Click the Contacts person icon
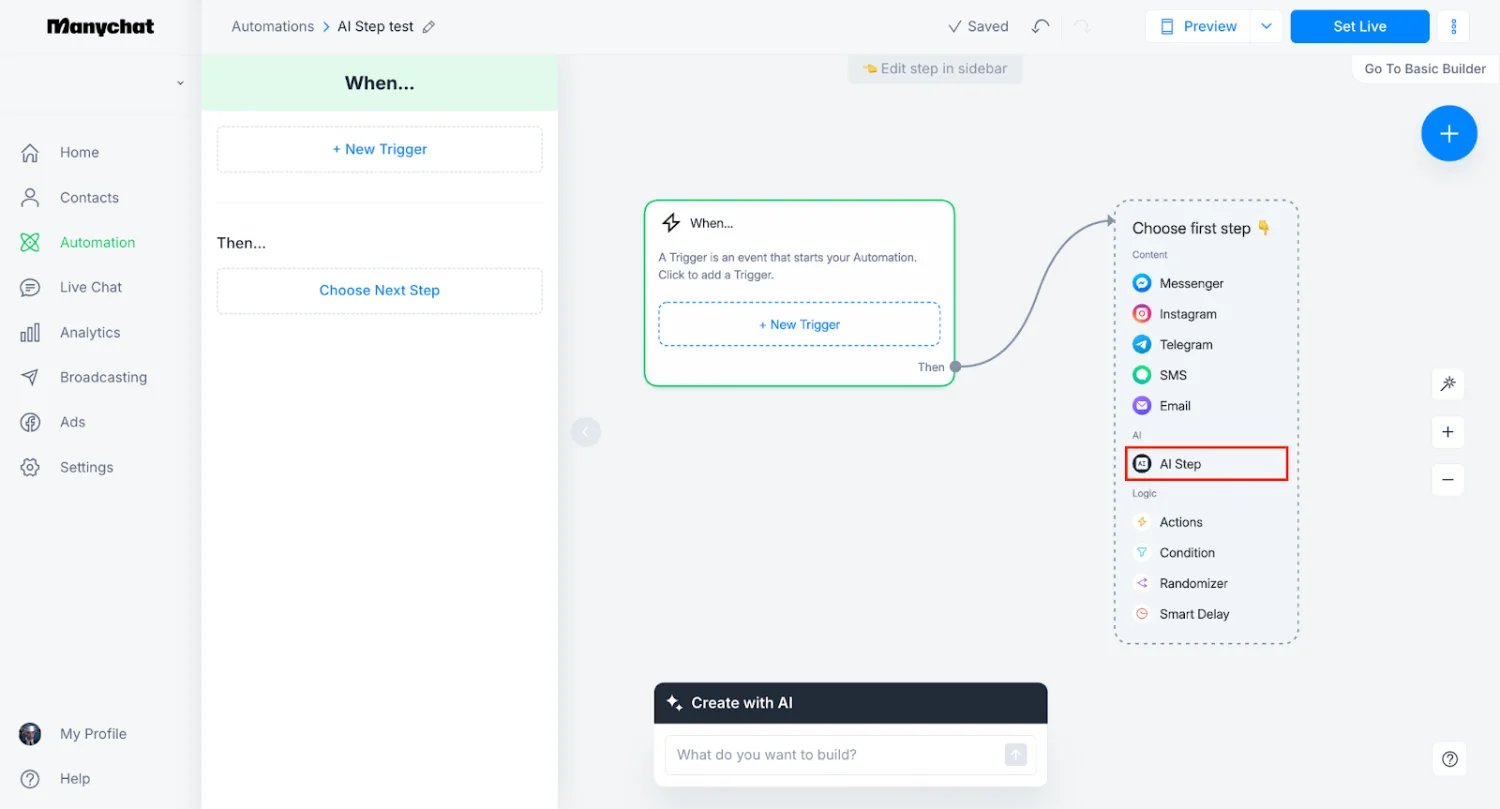Image resolution: width=1500 pixels, height=809 pixels. pyautogui.click(x=30, y=197)
